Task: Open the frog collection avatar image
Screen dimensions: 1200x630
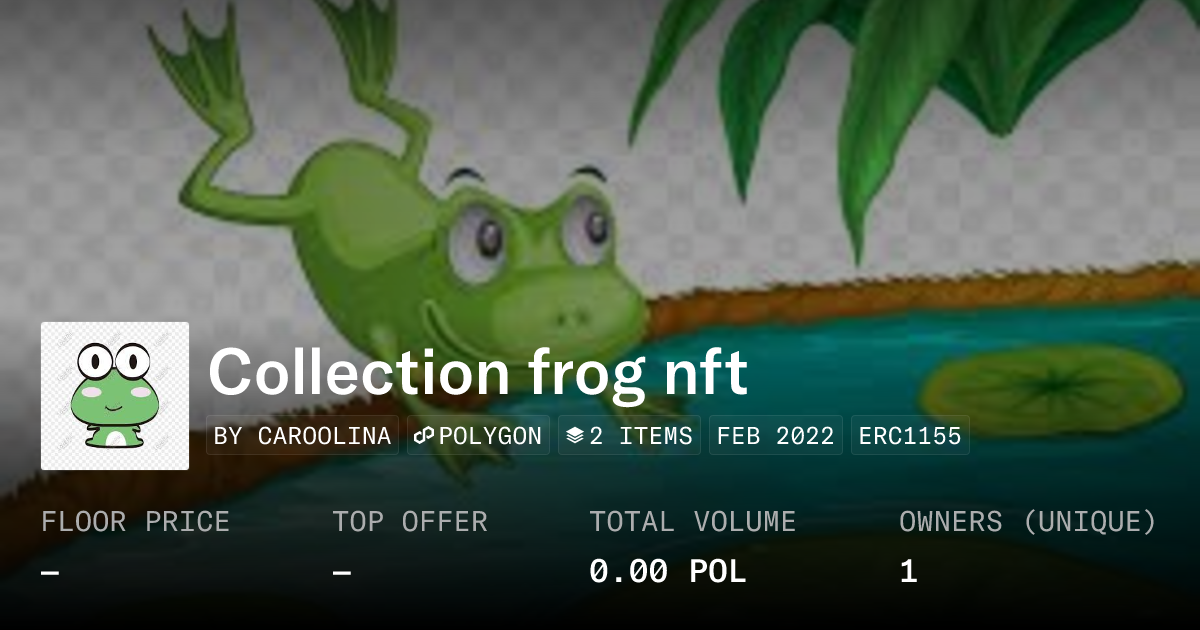Action: pyautogui.click(x=115, y=396)
